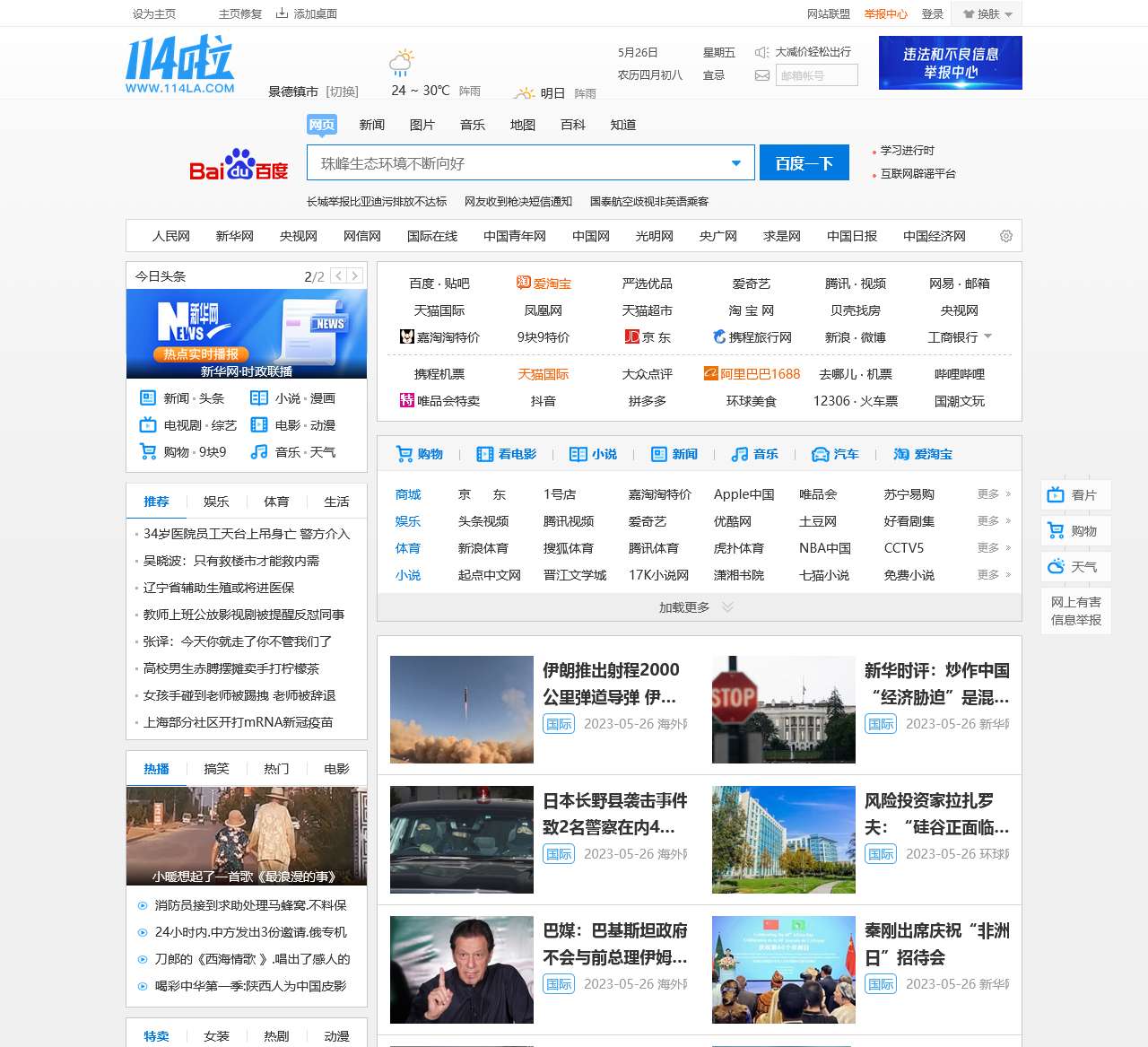Open 人民网 link in nav bar
The width and height of the screenshot is (1148, 1047).
171,236
